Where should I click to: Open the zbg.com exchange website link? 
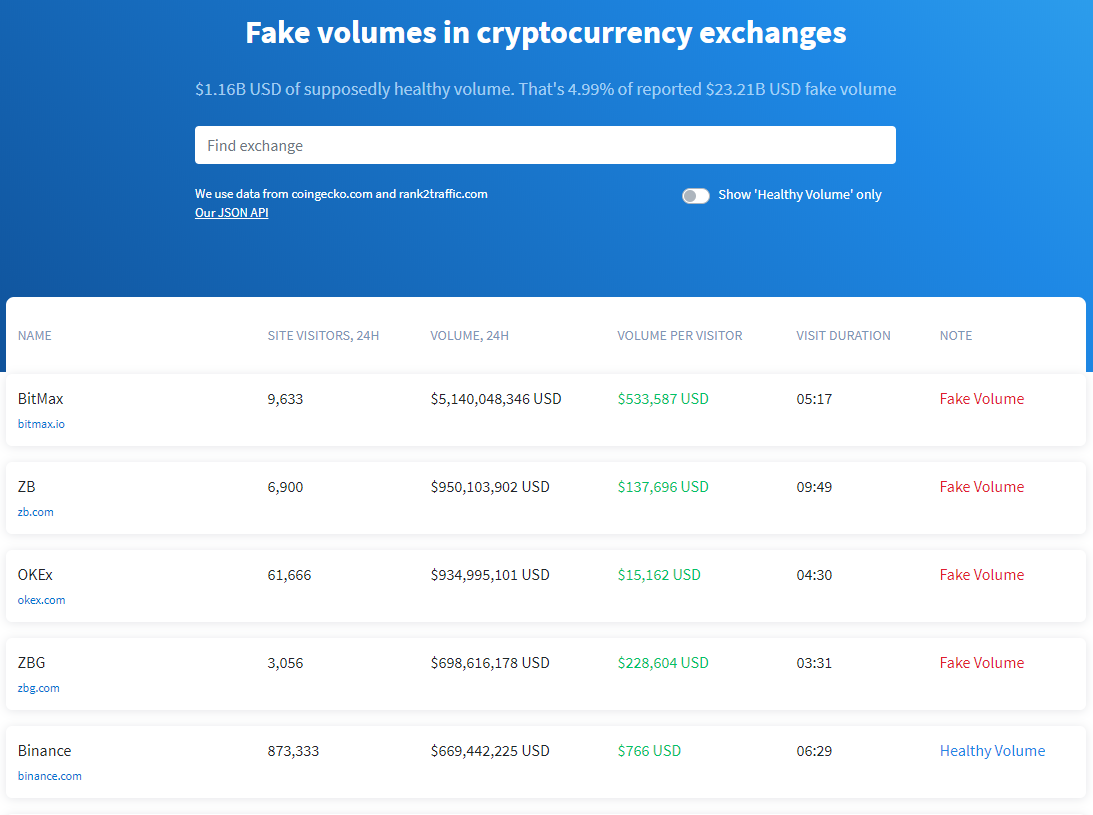coord(39,687)
